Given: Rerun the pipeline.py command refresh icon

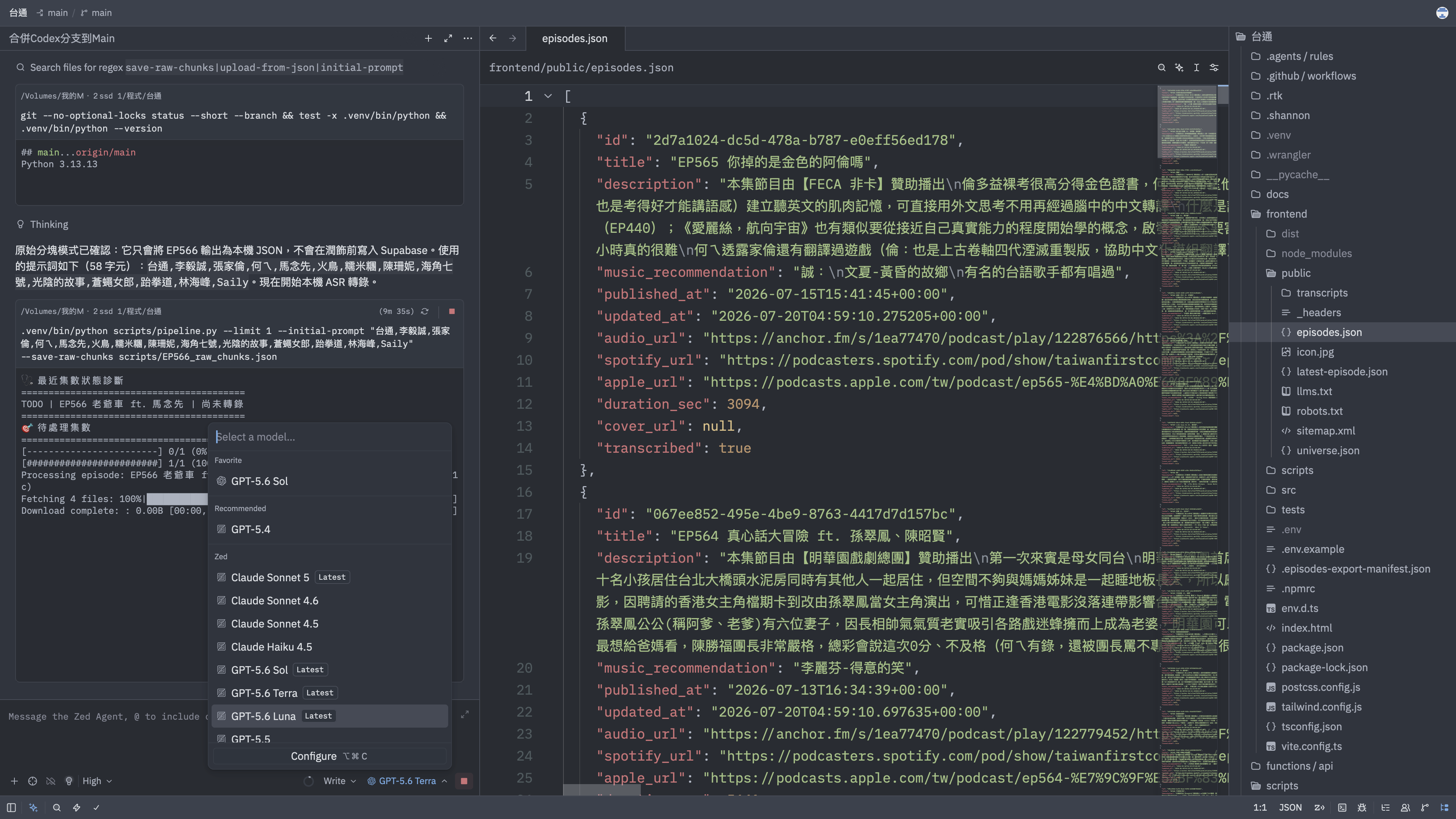Looking at the screenshot, I should [x=425, y=311].
